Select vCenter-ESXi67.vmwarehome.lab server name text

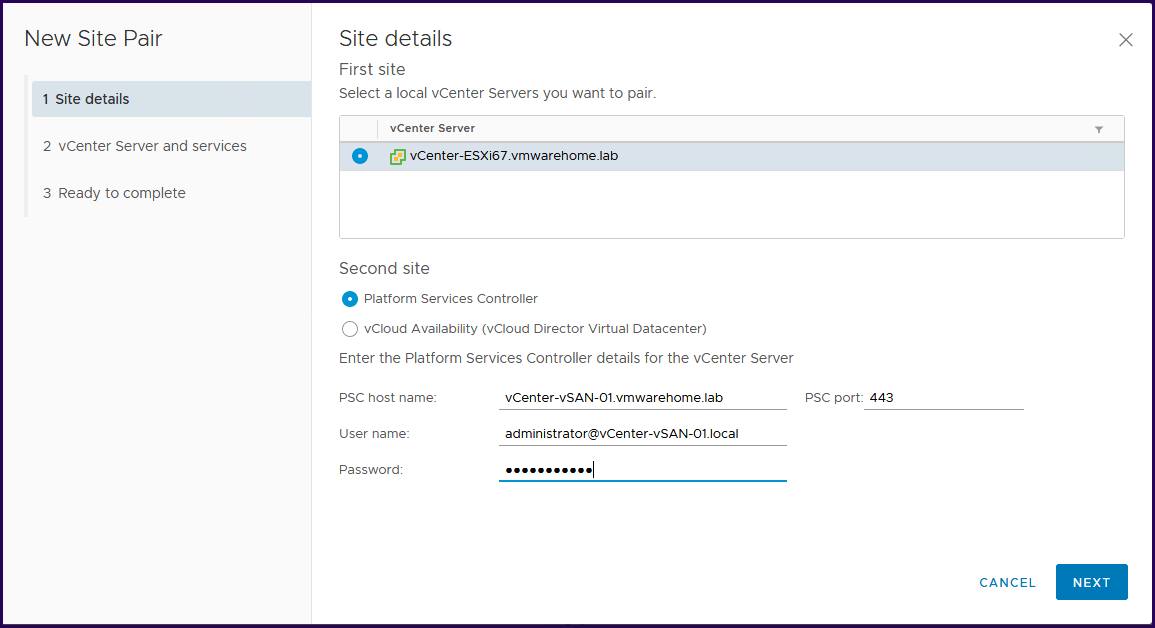tap(513, 156)
